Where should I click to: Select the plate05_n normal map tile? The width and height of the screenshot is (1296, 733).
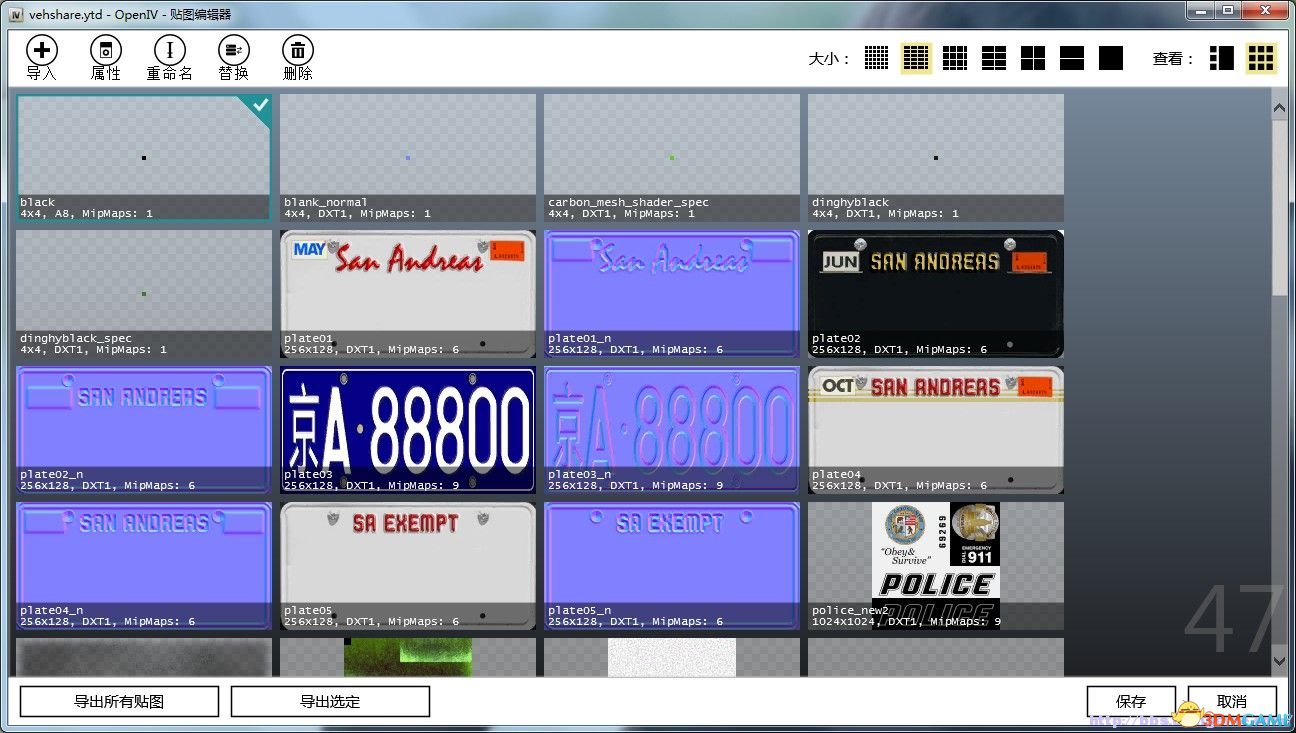click(x=672, y=566)
